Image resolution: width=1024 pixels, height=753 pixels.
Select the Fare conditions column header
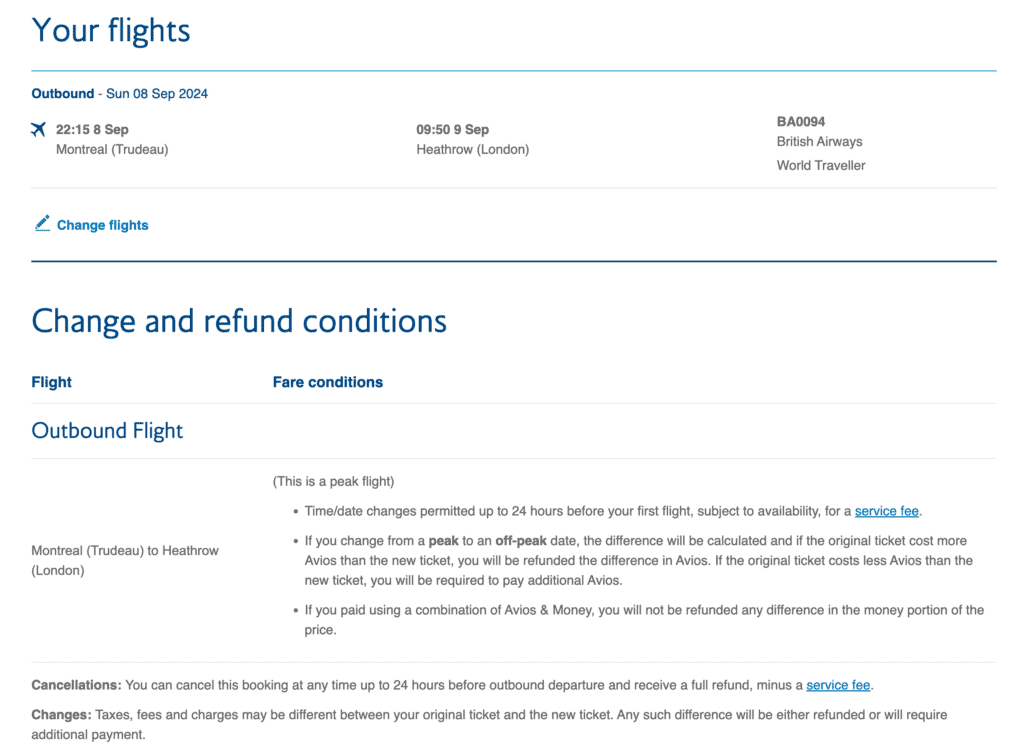(328, 381)
